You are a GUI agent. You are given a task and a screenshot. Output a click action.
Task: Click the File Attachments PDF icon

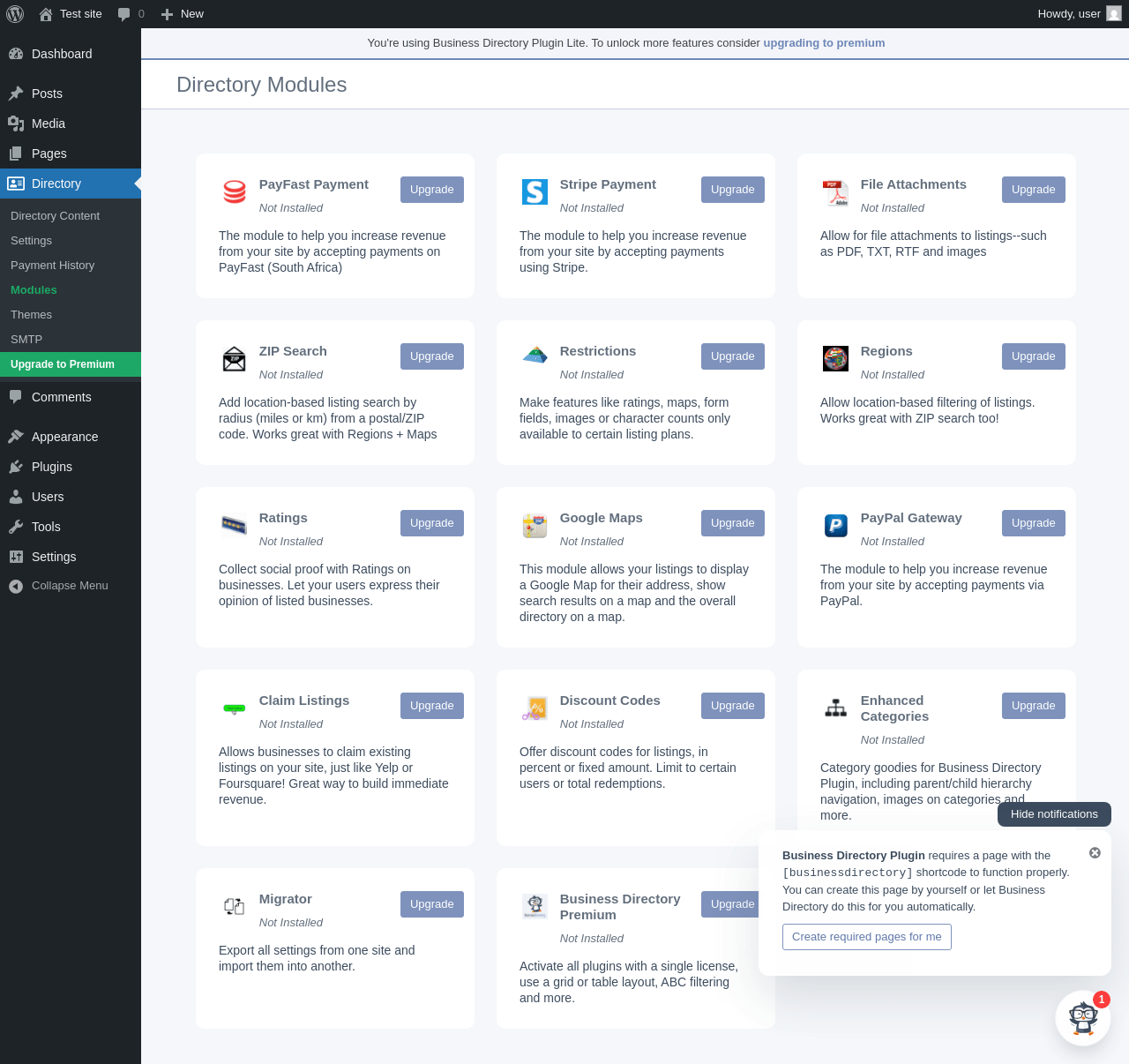pyautogui.click(x=836, y=191)
